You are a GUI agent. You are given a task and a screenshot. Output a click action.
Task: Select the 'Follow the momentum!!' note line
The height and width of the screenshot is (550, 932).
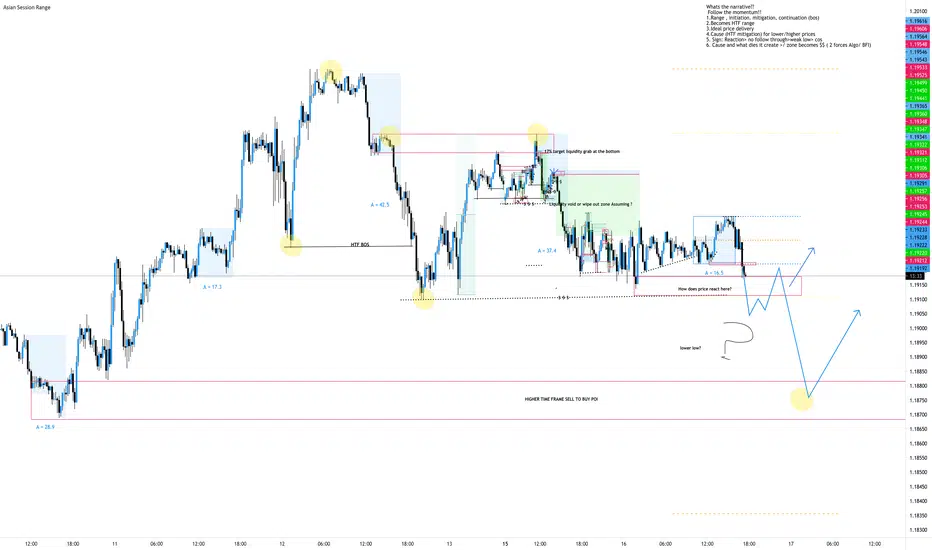pos(734,12)
